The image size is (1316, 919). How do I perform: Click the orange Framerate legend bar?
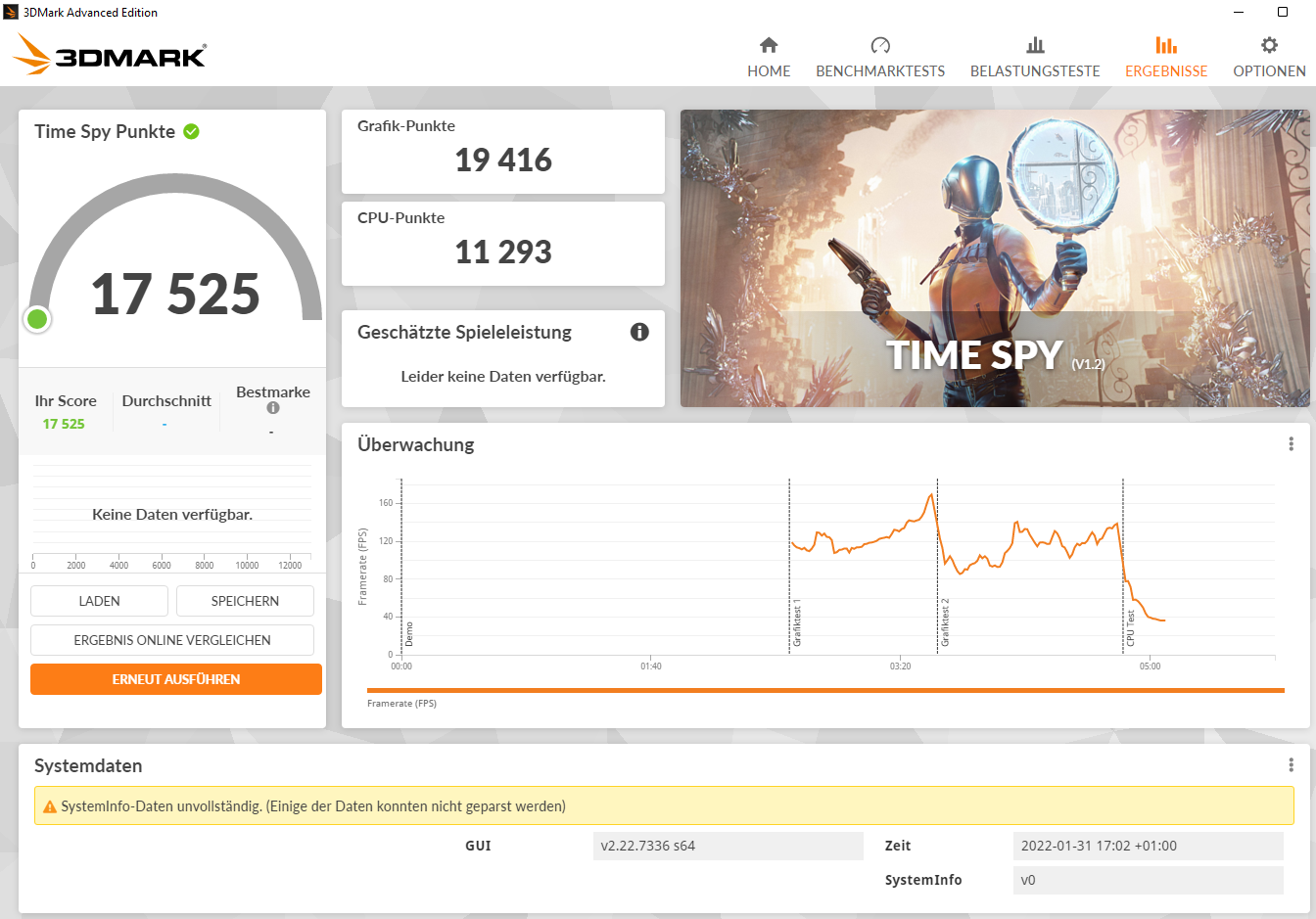[825, 690]
